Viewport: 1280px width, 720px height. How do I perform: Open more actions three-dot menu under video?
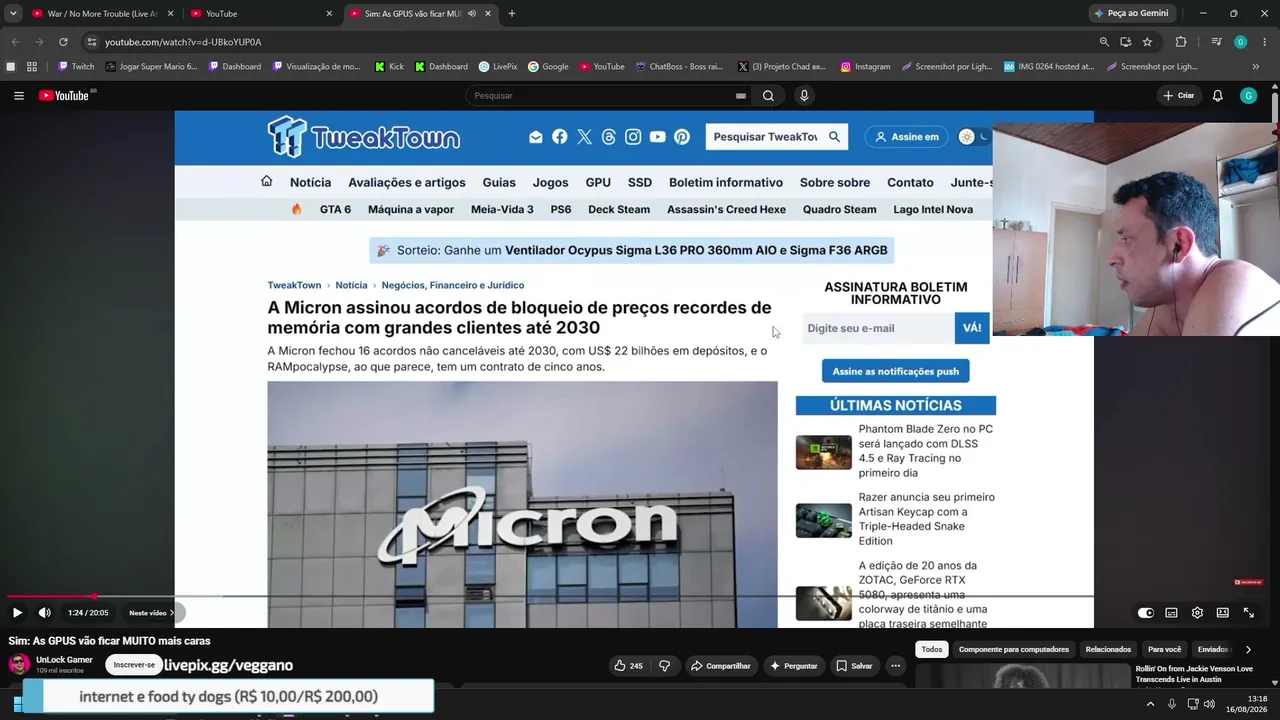click(896, 666)
